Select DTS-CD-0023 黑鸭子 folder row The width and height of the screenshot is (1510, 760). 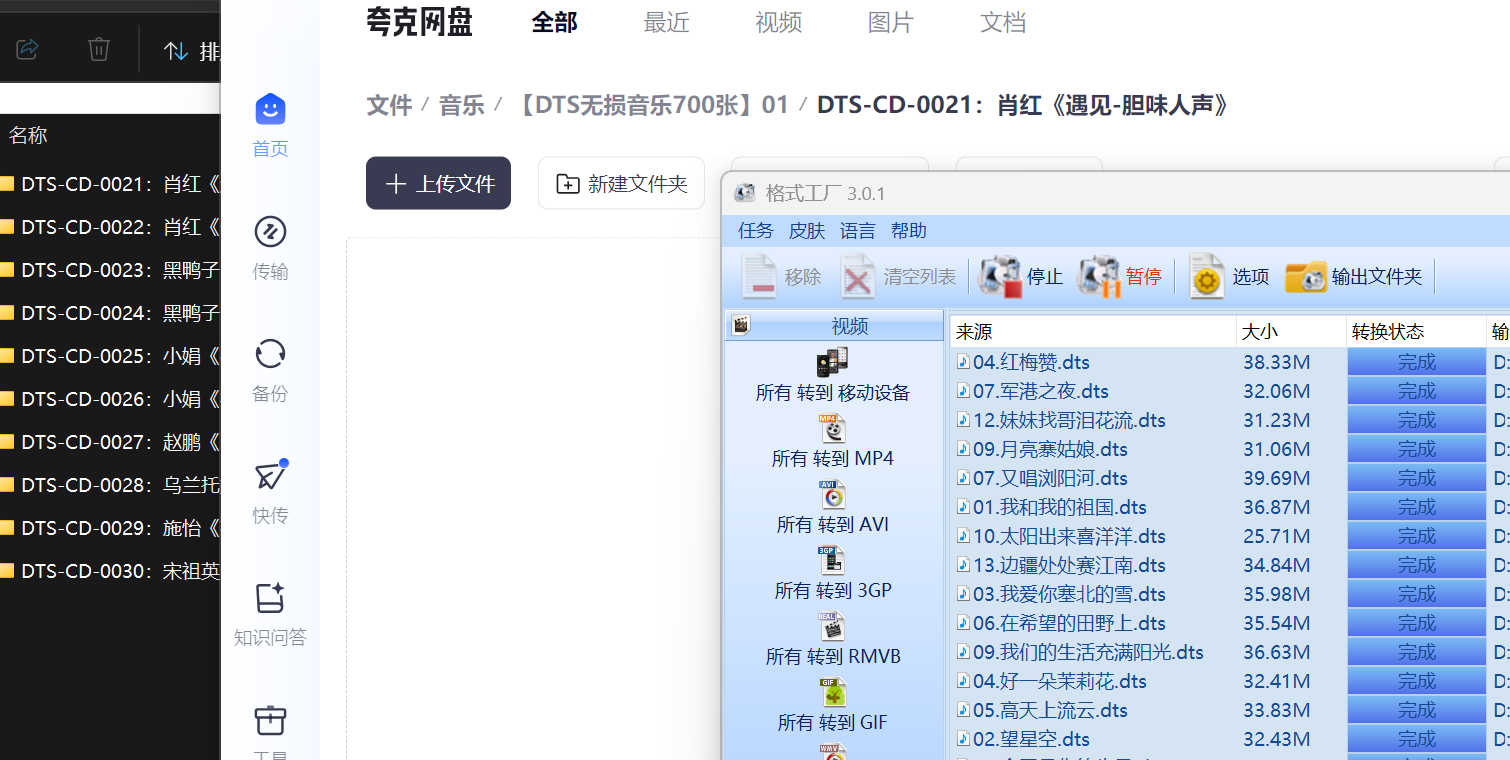110,270
